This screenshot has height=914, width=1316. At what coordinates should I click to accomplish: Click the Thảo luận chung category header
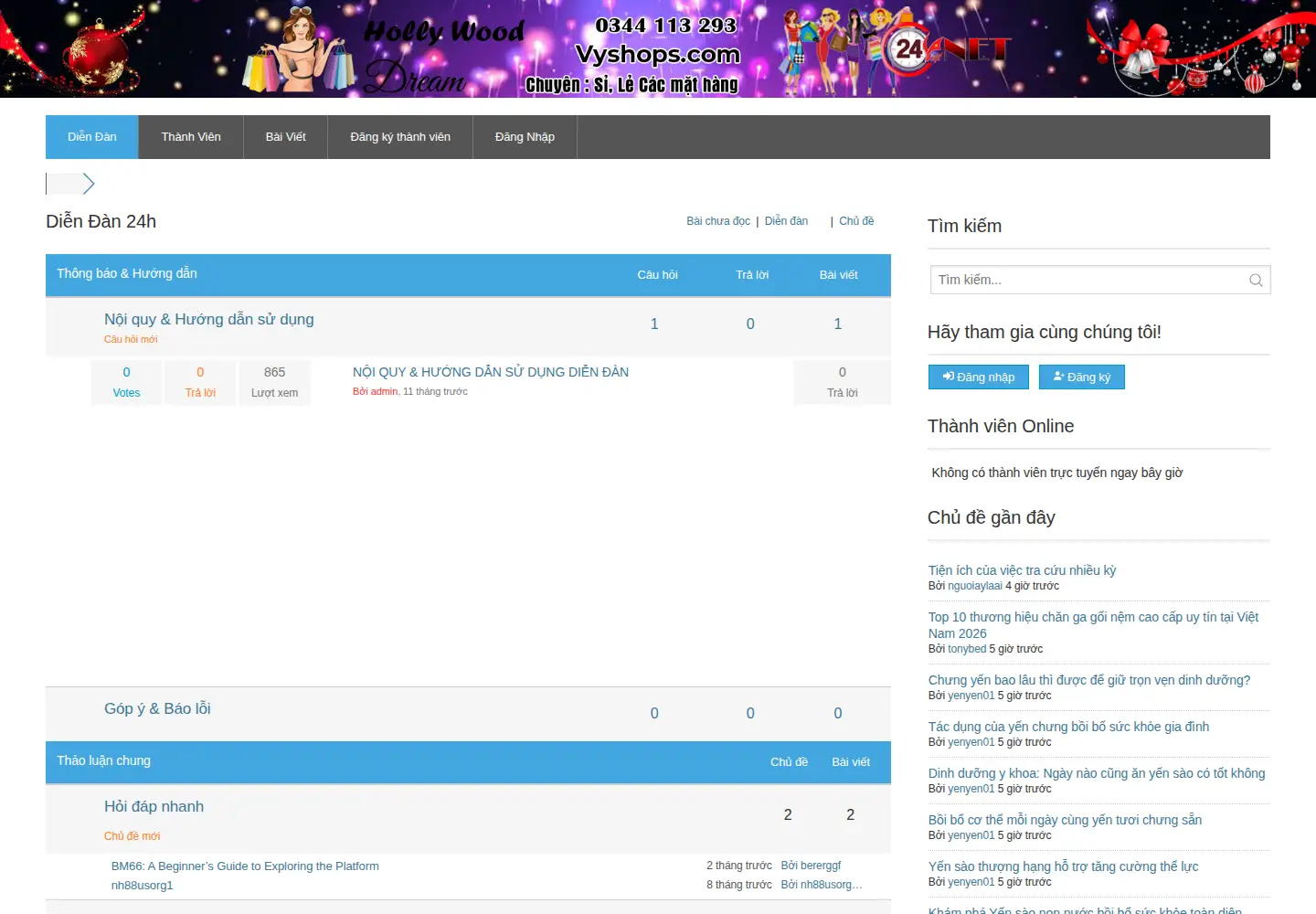click(x=103, y=760)
